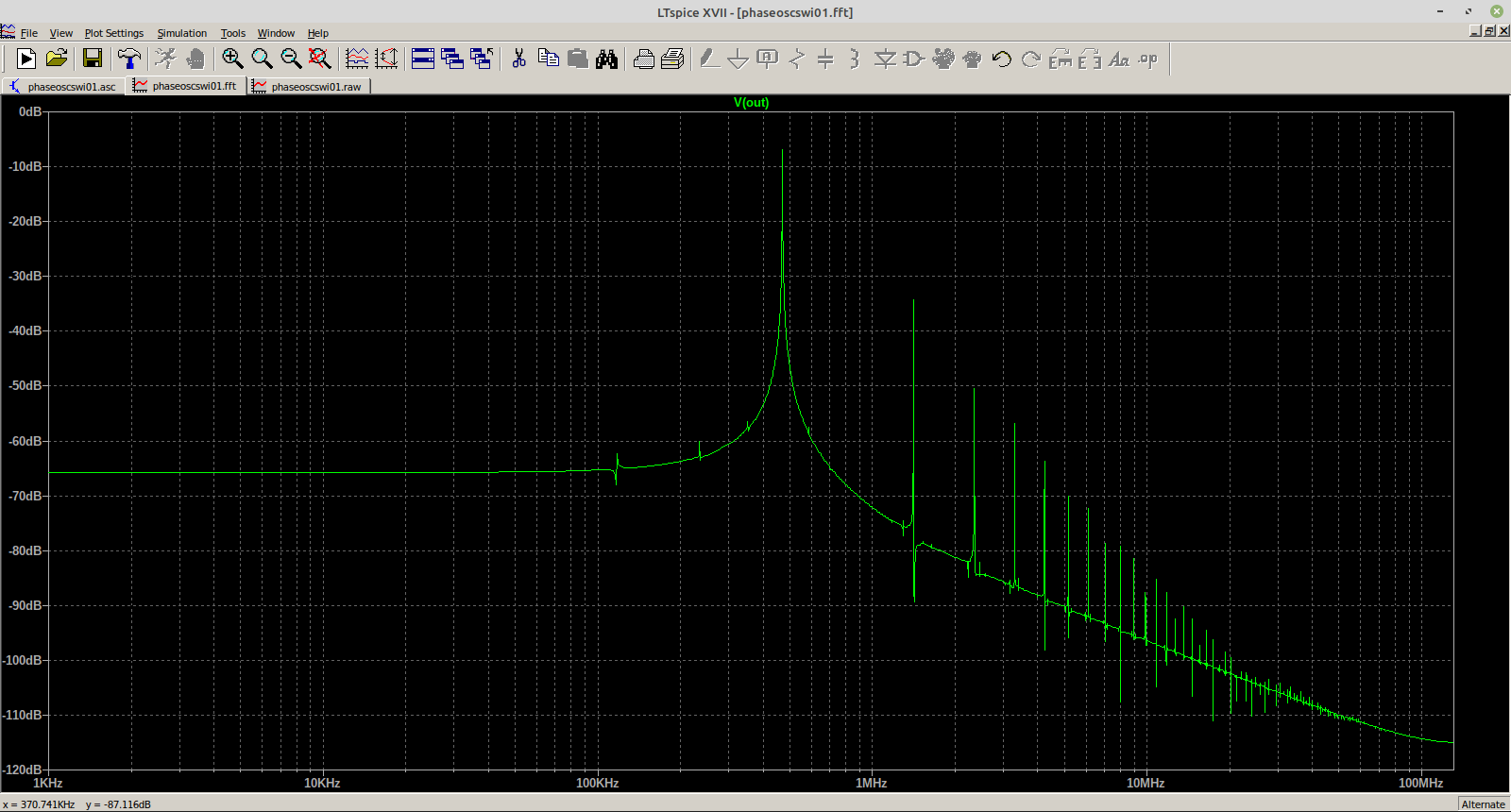Click the Undo arrow icon
The width and height of the screenshot is (1511, 812).
click(x=1002, y=59)
